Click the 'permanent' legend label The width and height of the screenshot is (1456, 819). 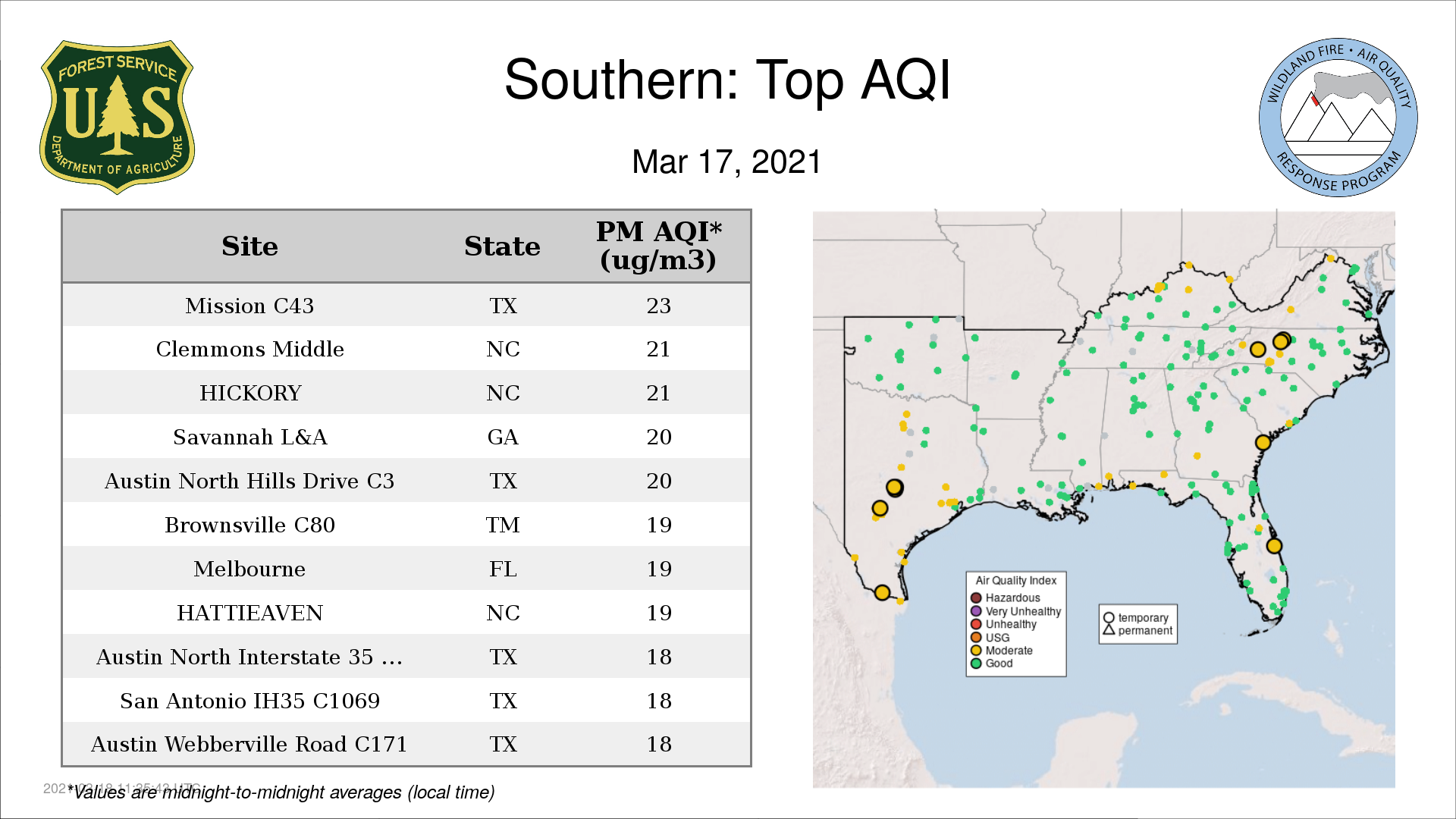pyautogui.click(x=1145, y=631)
